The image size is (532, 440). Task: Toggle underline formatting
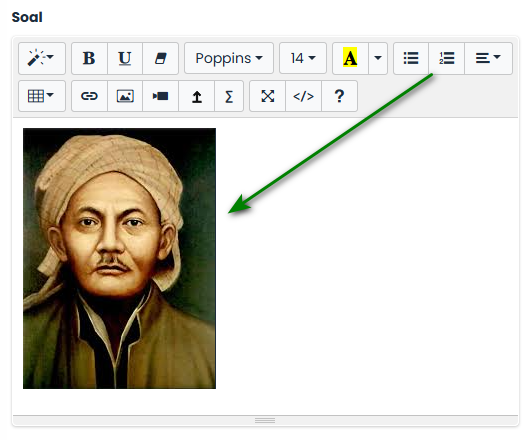[x=125, y=58]
